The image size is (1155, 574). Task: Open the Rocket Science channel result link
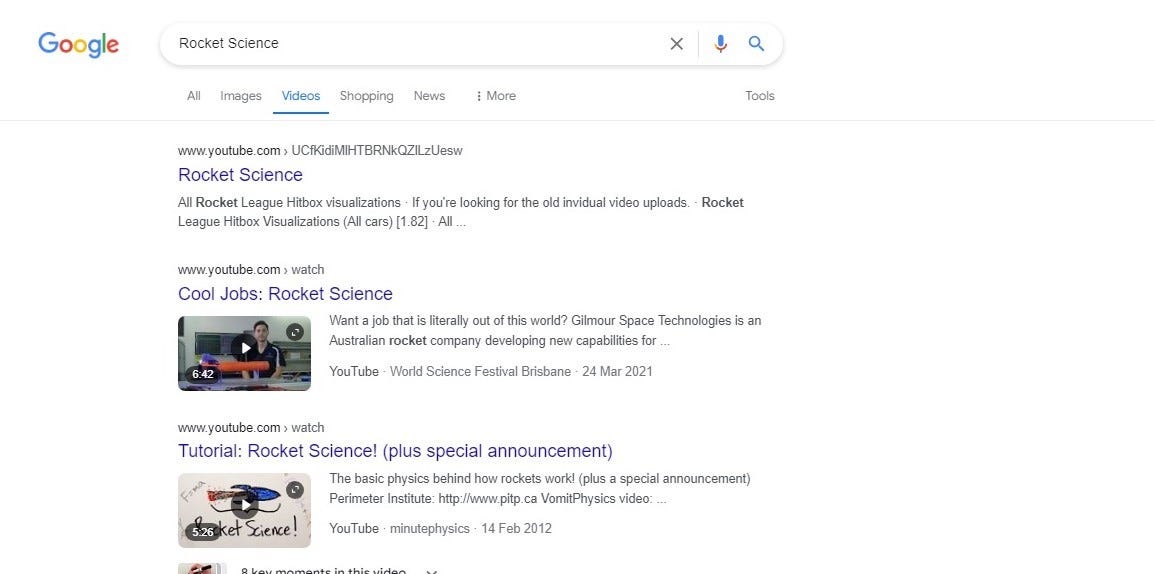pos(240,175)
